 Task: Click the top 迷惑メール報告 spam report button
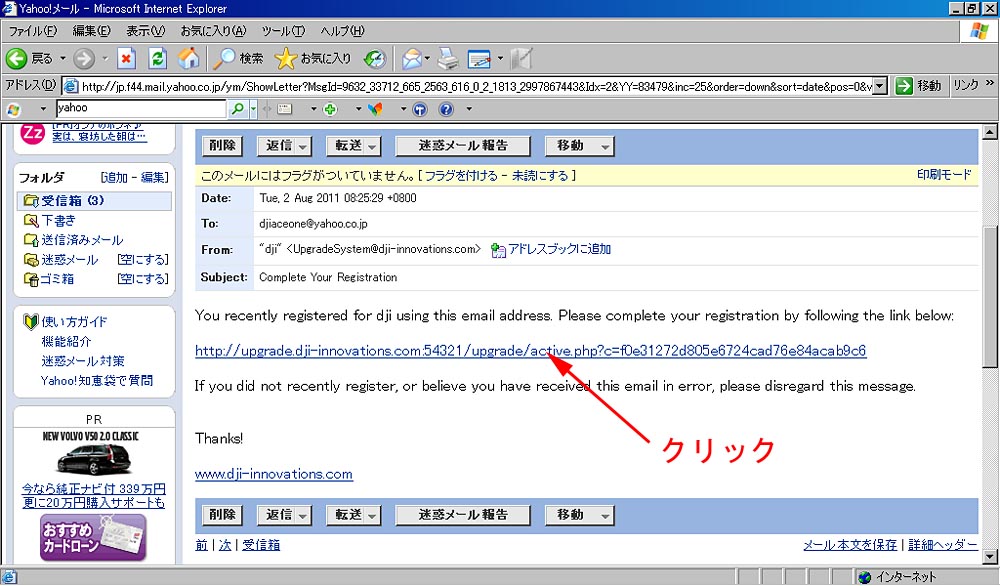[x=462, y=146]
